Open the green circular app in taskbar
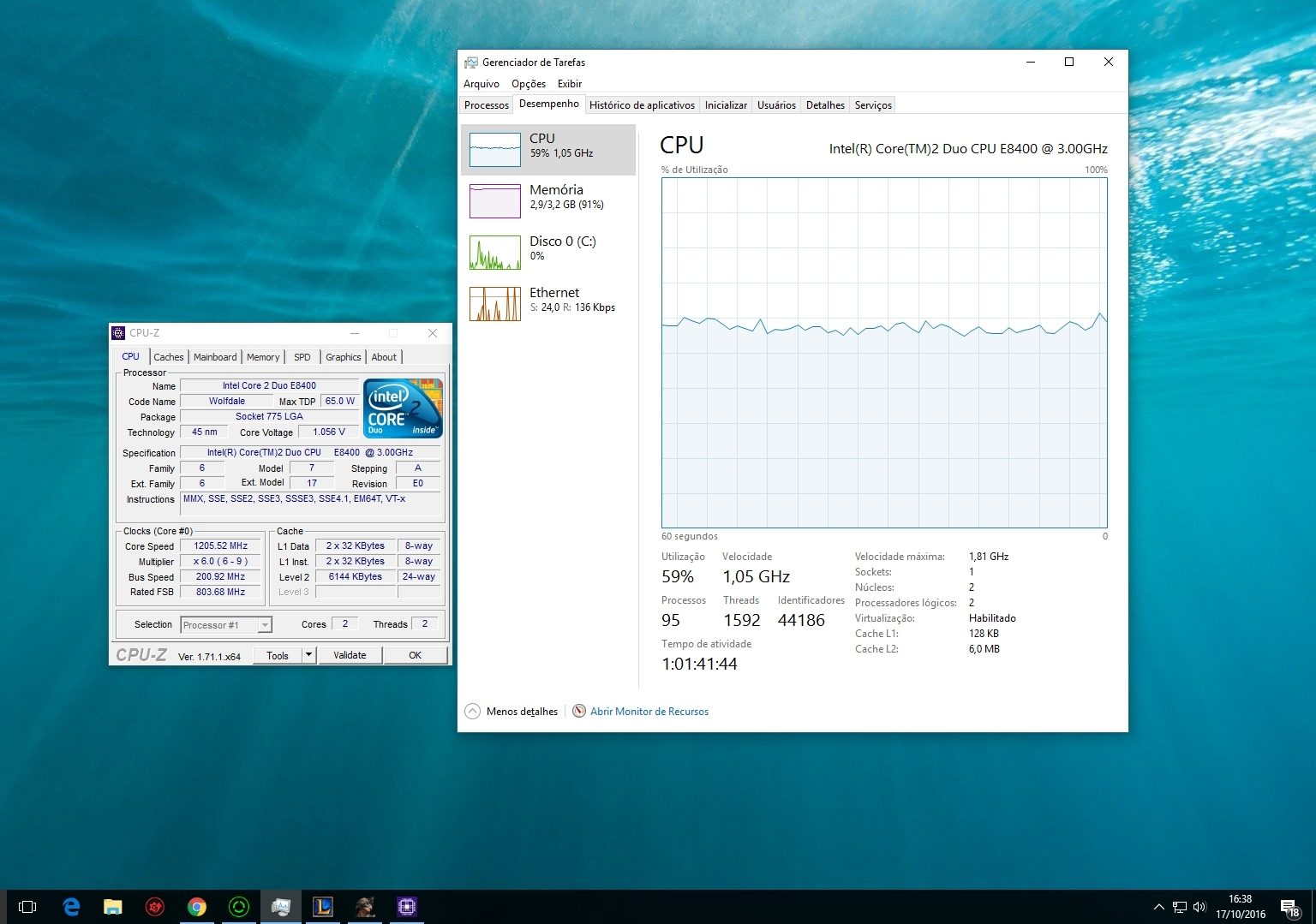The width and height of the screenshot is (1316, 924). click(239, 907)
